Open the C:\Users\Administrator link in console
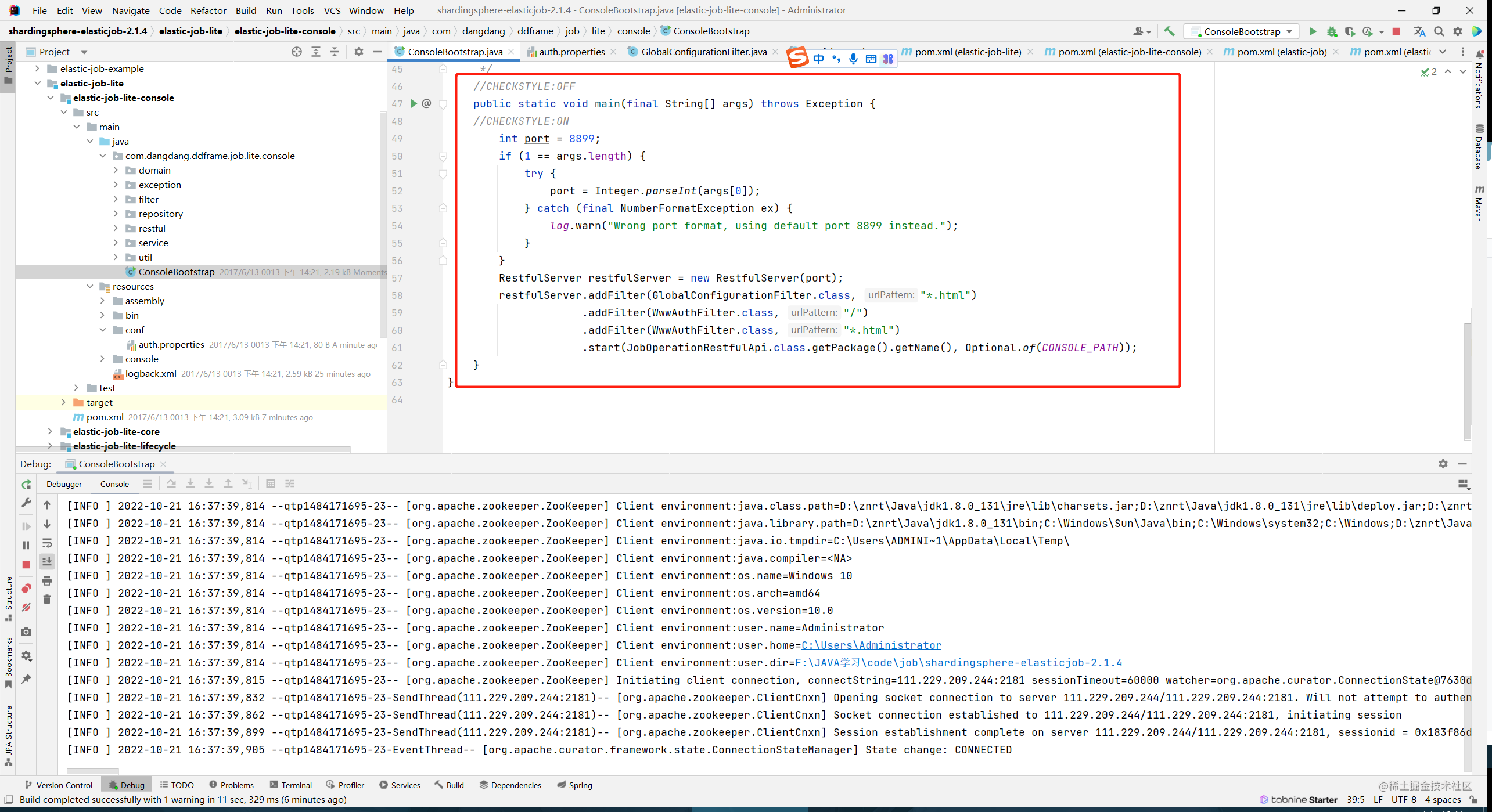Image resolution: width=1492 pixels, height=812 pixels. pos(871,645)
